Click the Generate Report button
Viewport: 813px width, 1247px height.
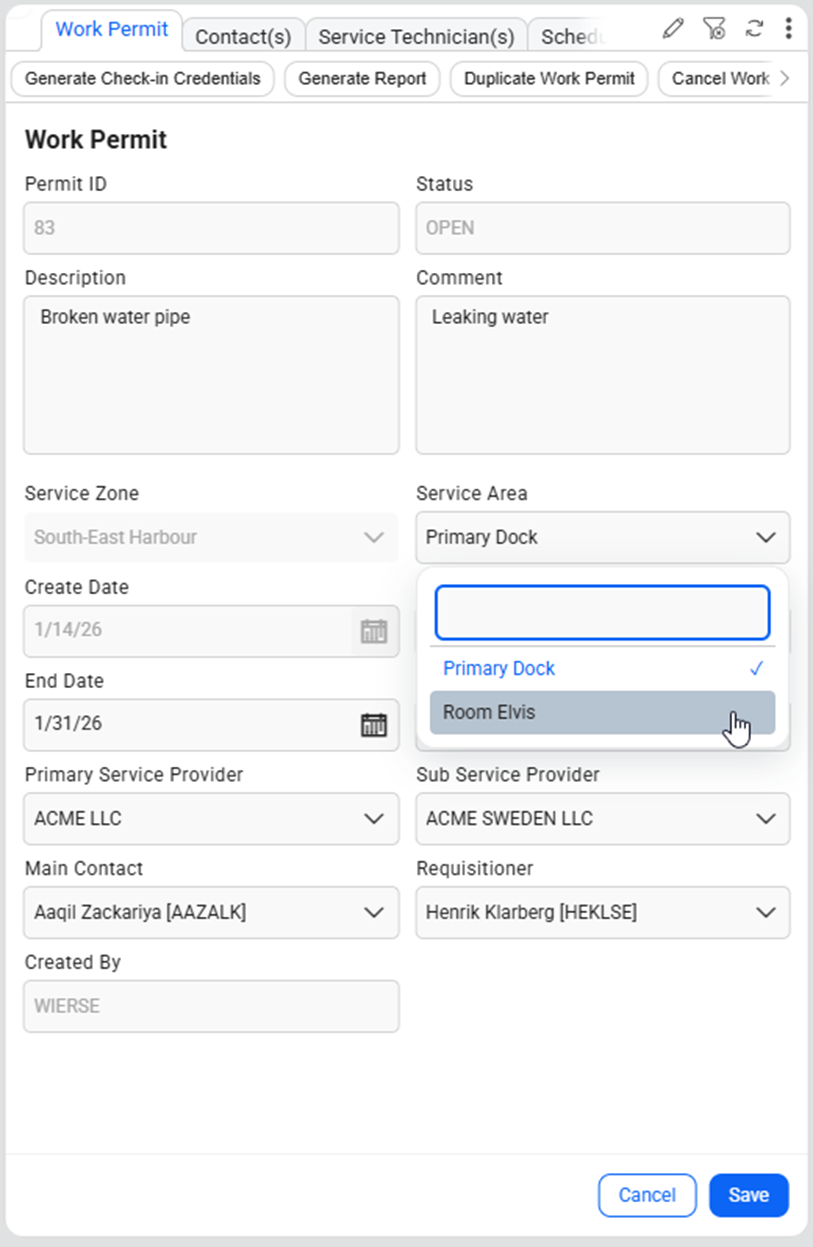pyautogui.click(x=362, y=79)
